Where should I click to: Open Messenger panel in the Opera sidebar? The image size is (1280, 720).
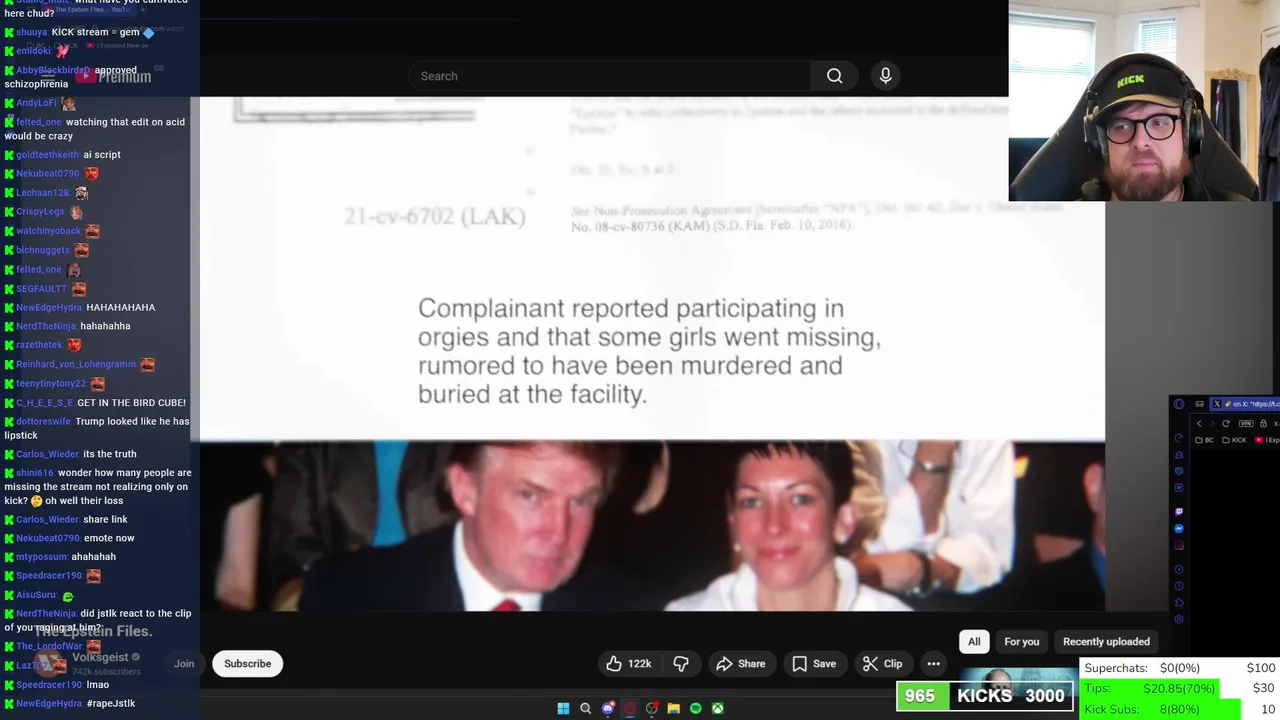tap(1179, 529)
